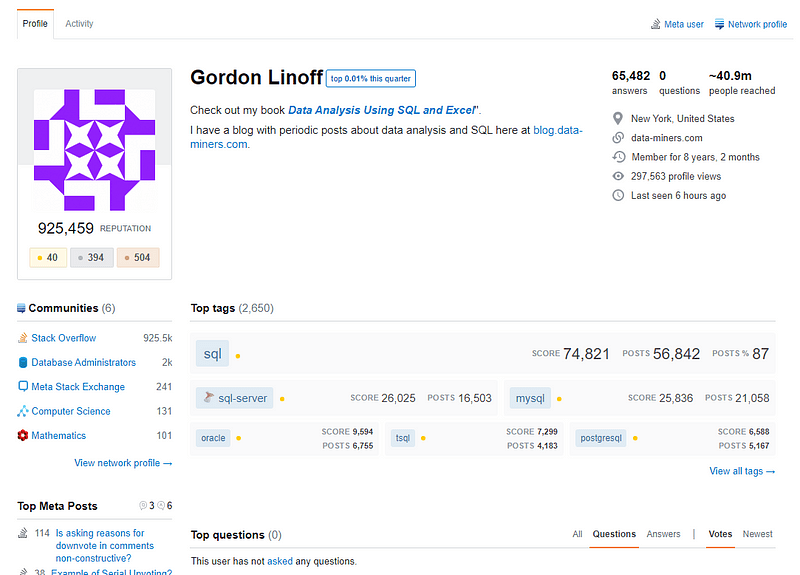
Task: Click the gold badge dot beside tsql tag
Action: click(423, 438)
